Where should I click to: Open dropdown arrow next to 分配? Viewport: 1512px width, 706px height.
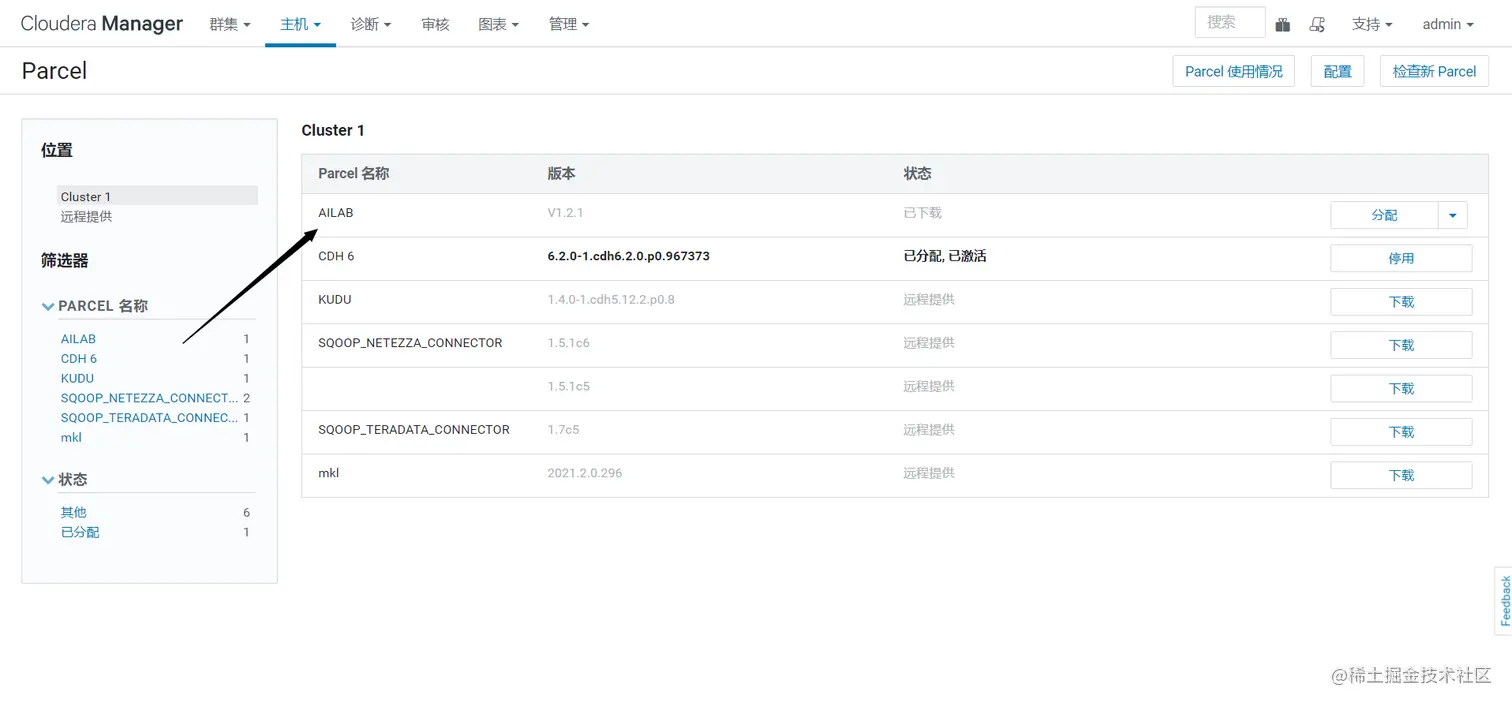pos(1453,215)
